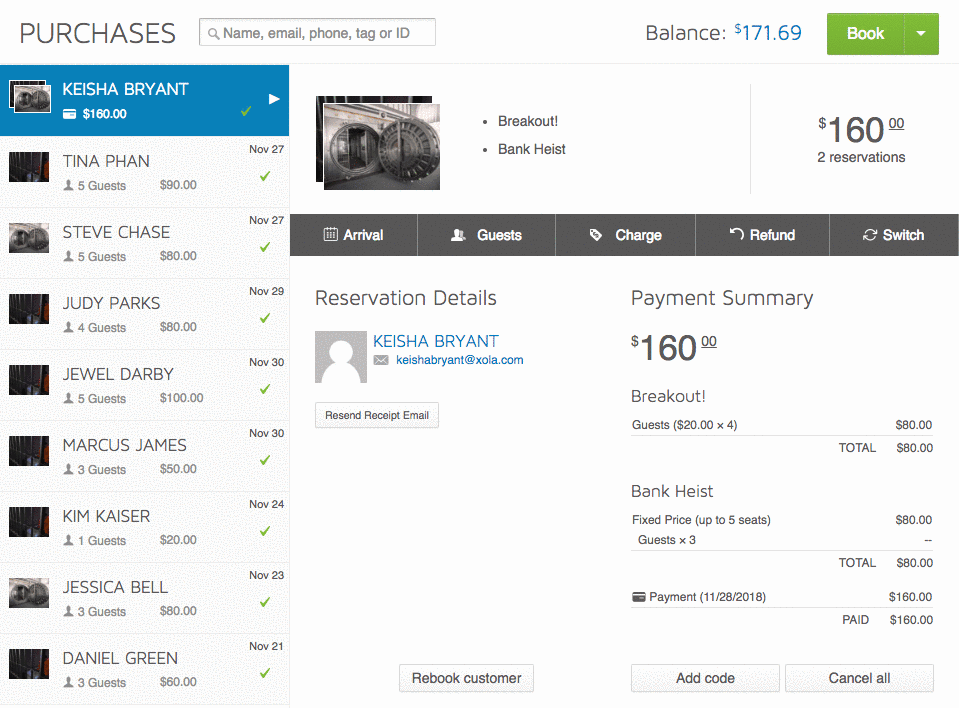This screenshot has width=959, height=708.
Task: Click the 2 reservations text
Action: 861,157
